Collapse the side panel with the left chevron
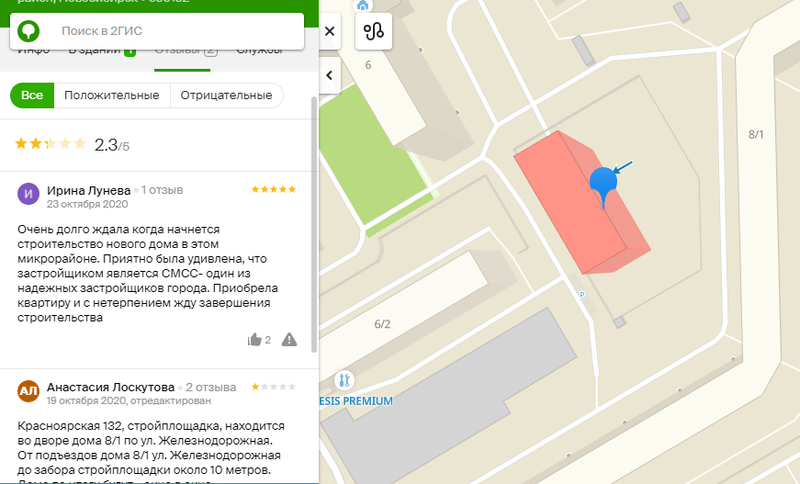Screen dimensions: 800x484 [330, 75]
